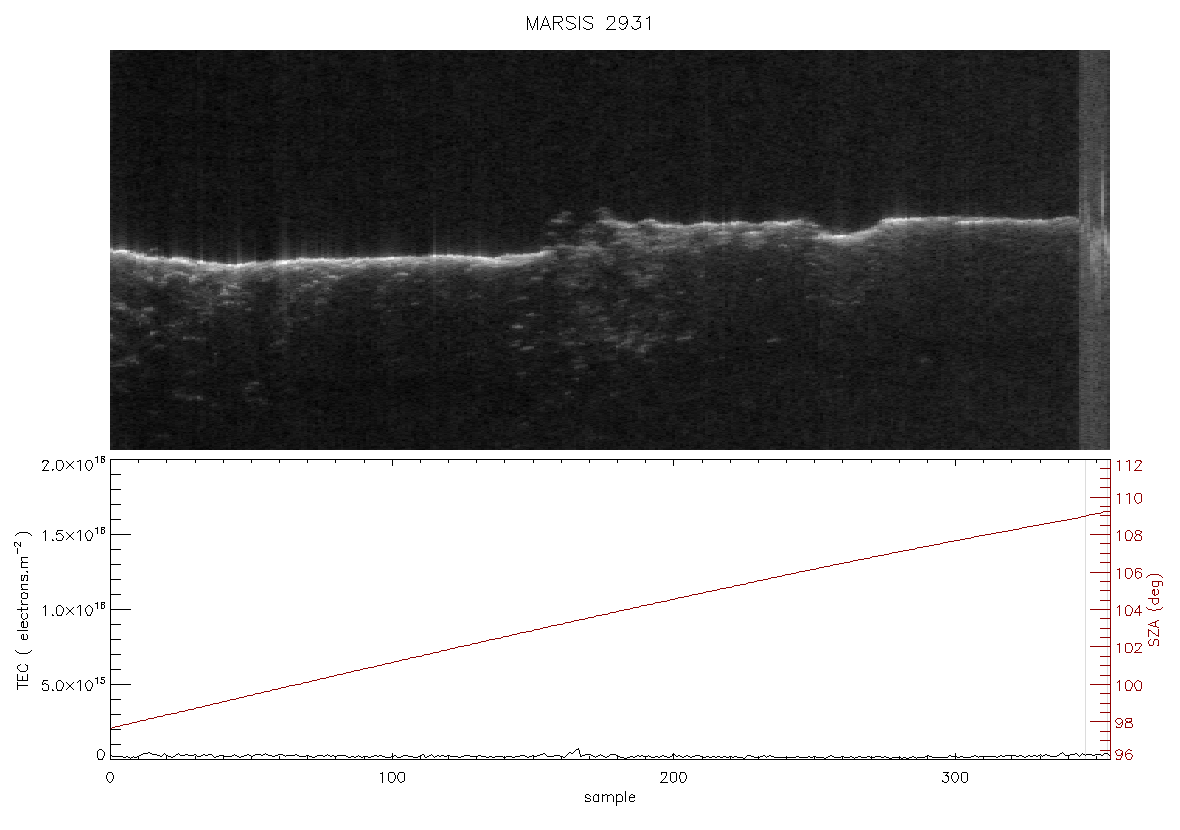The width and height of the screenshot is (1180, 830).
Task: Click the 98 SZA tick label
Action: click(1124, 723)
